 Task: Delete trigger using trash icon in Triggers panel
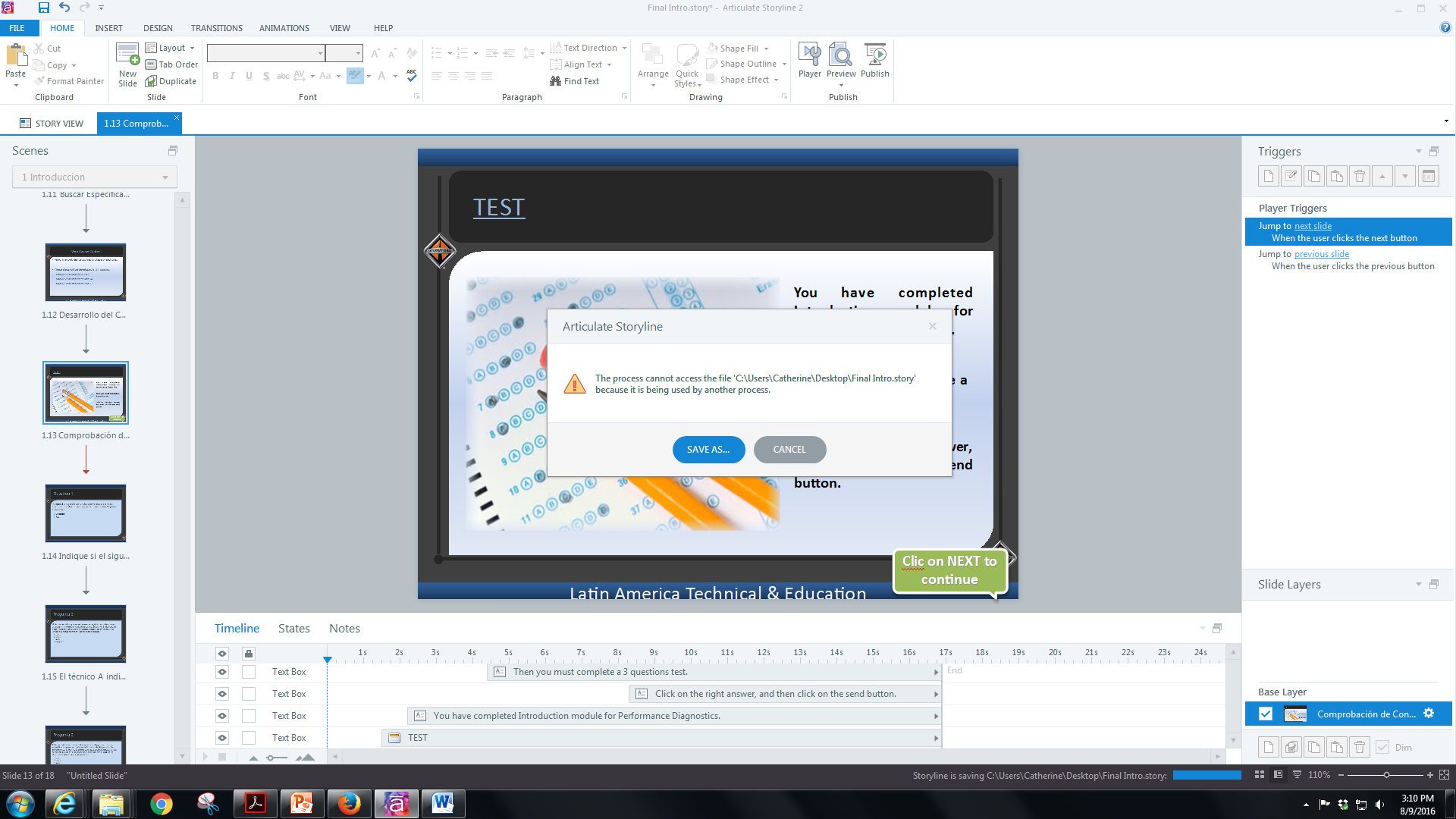(1359, 177)
